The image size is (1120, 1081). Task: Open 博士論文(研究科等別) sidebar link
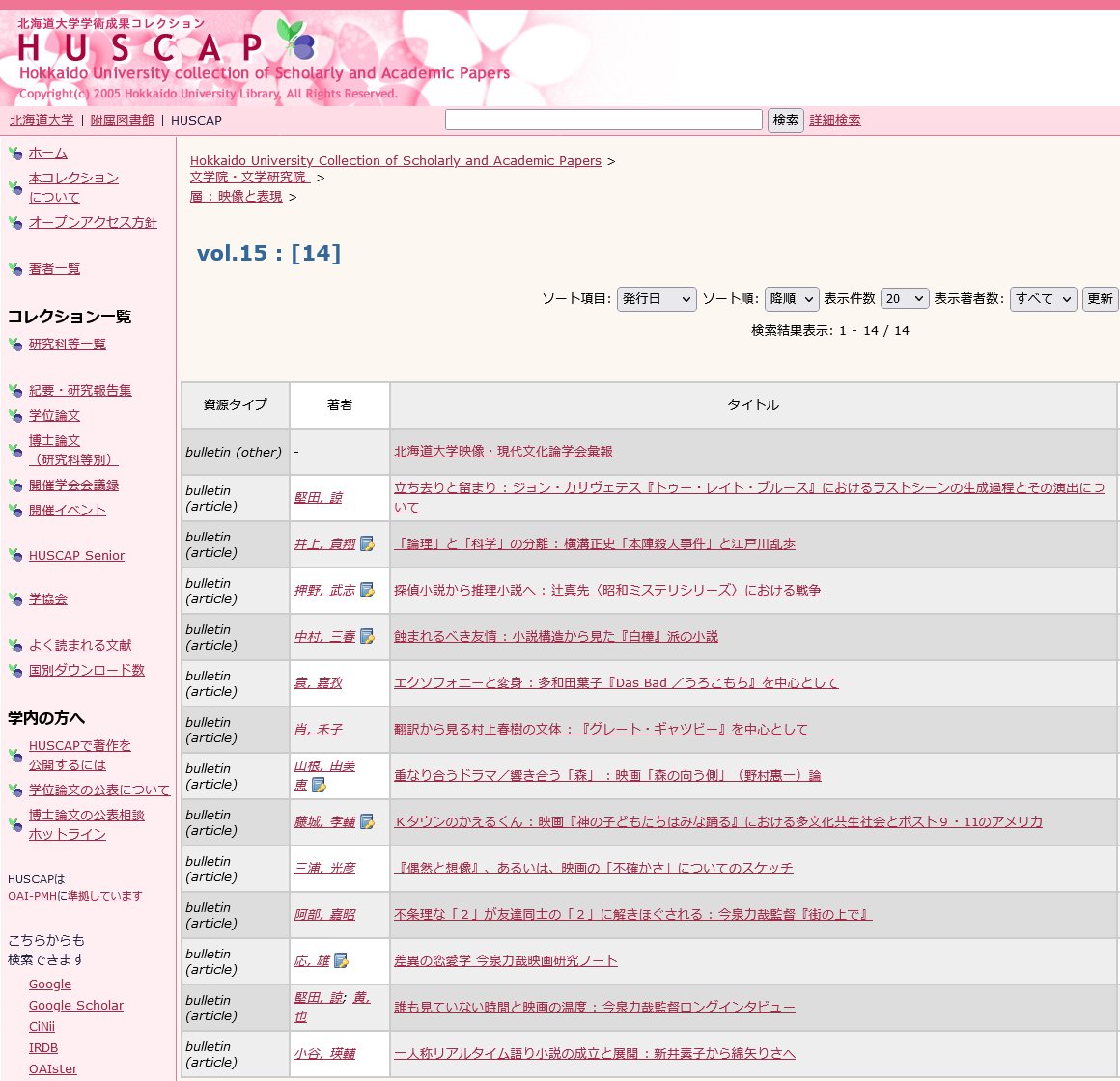pyautogui.click(x=73, y=450)
